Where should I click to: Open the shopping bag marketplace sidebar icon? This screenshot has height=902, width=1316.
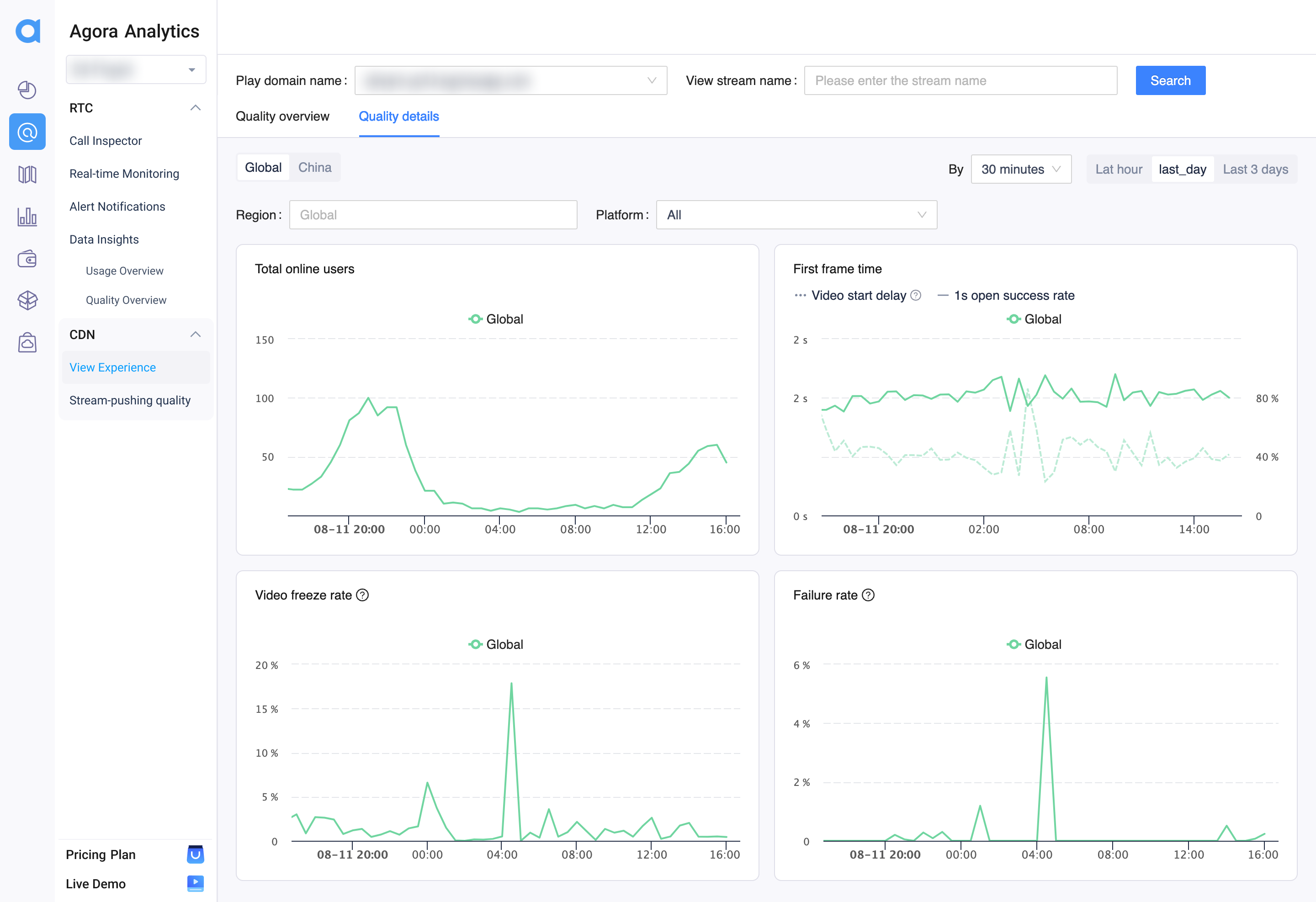[27, 343]
